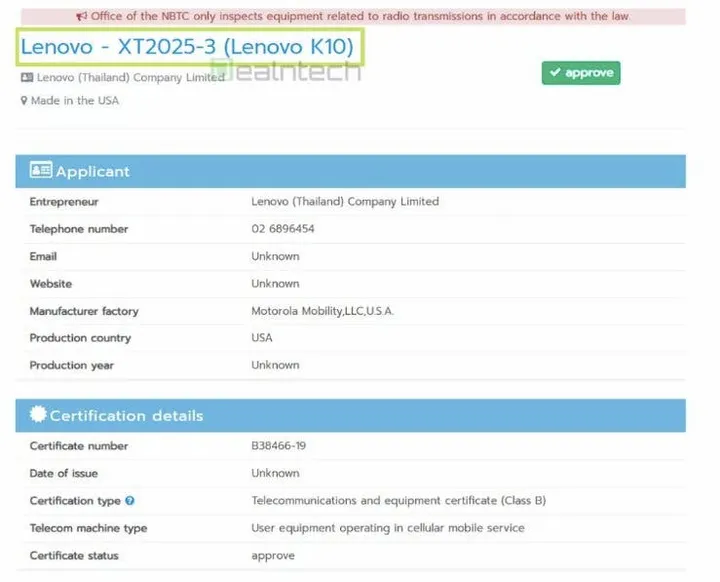Click the NBTC notice banner text
Image resolution: width=720 pixels, height=582 pixels.
pos(360,17)
